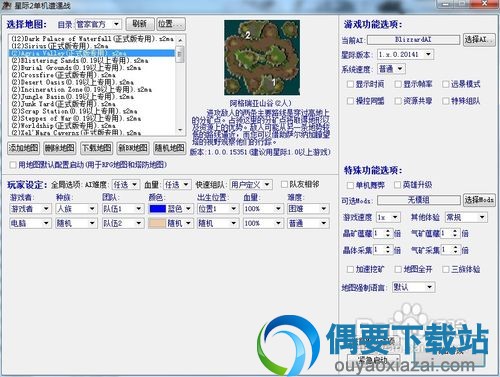Screen dimensions: 500x377
Task: Click the 选择AI.. button
Action: click(479, 40)
